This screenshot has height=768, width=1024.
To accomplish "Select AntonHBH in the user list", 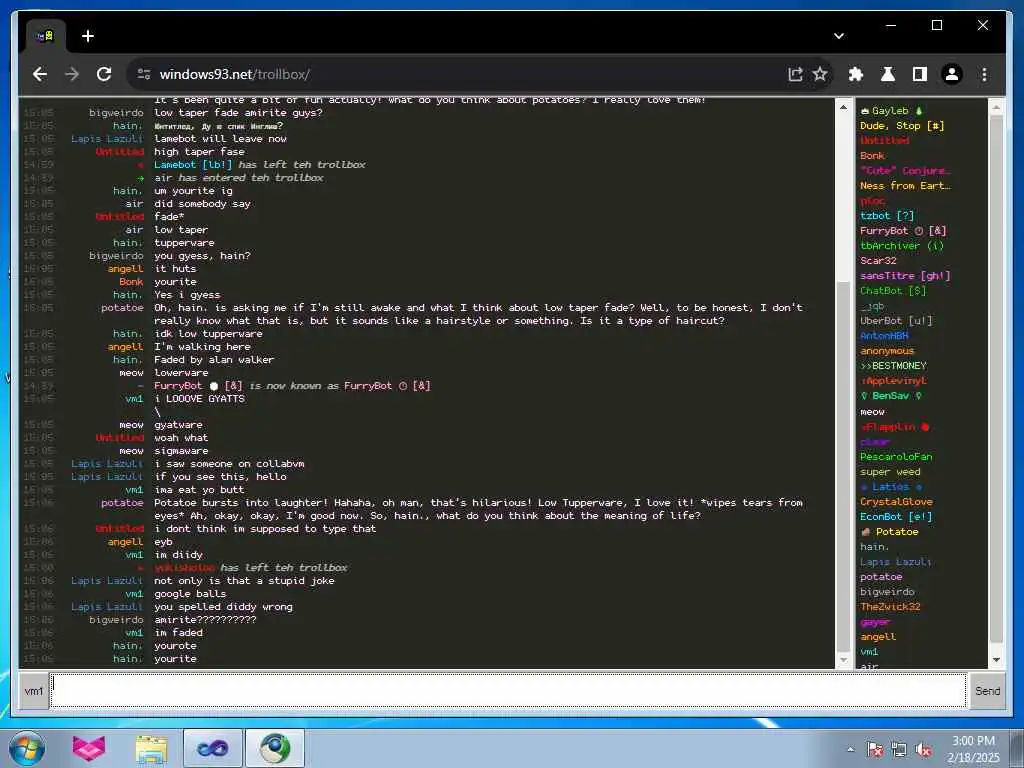I will pos(884,336).
